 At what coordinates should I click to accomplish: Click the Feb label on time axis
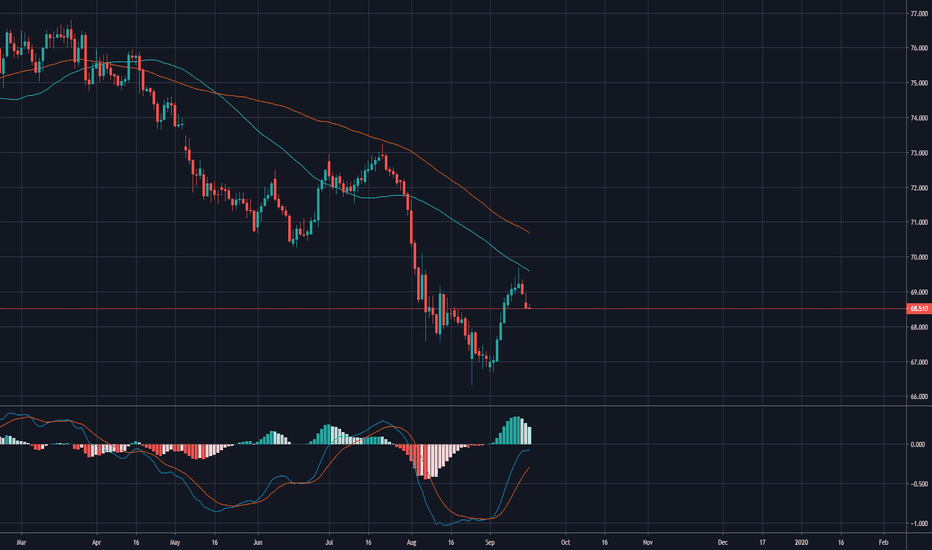click(x=883, y=542)
